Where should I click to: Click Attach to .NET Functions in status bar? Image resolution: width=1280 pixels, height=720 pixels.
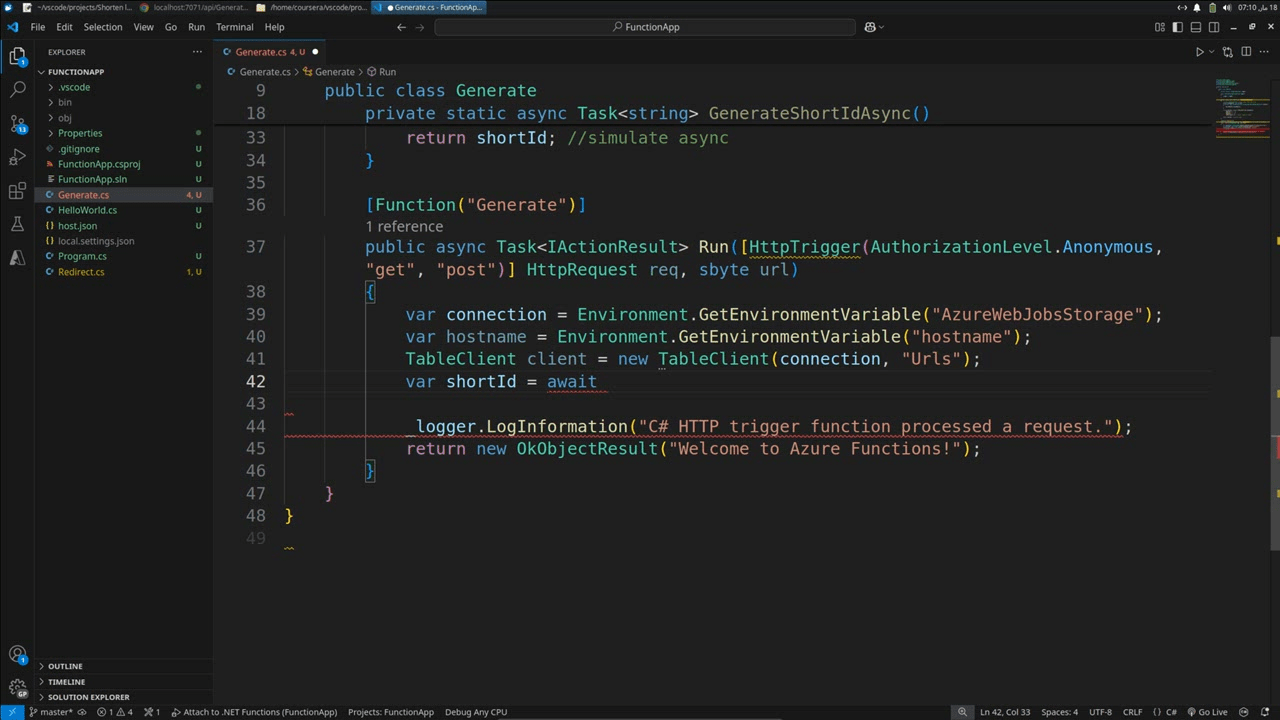click(258, 712)
